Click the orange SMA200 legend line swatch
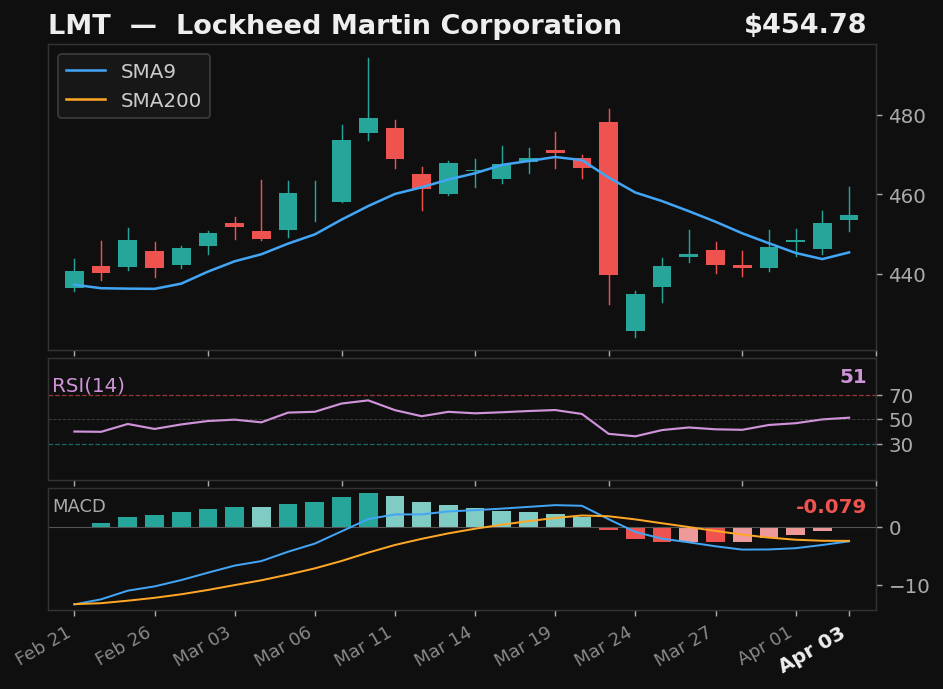 tap(86, 100)
